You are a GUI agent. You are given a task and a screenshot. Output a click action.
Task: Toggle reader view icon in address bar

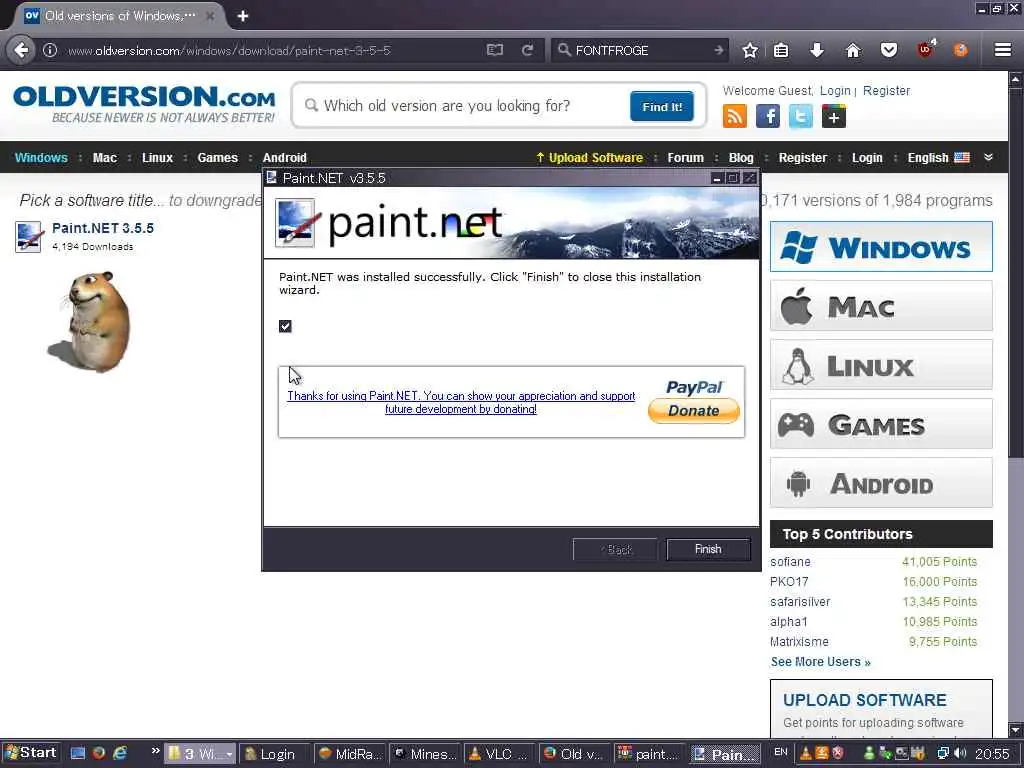[x=495, y=50]
